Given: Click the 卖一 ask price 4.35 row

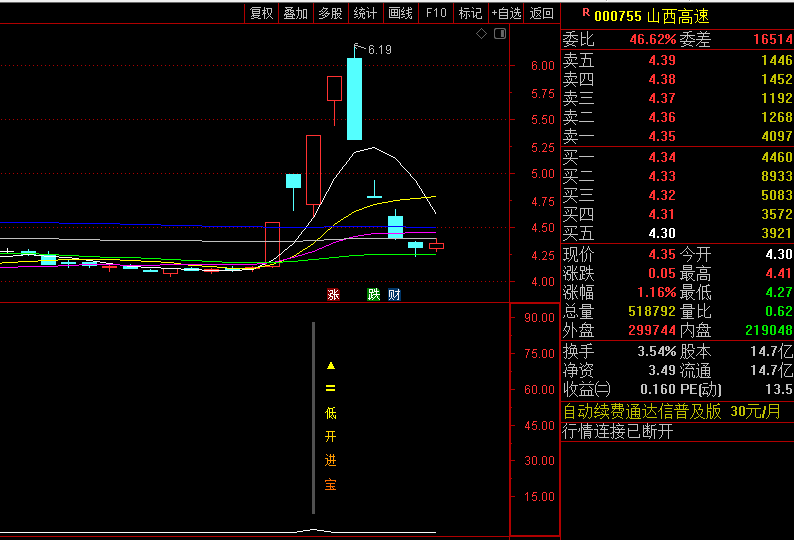Looking at the screenshot, I should coord(677,136).
